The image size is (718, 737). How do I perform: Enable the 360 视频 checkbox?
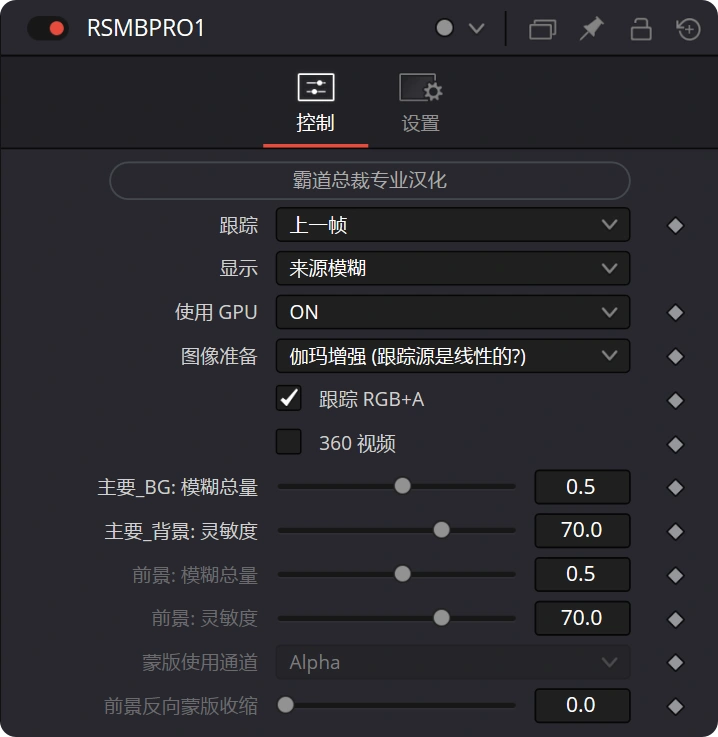tap(289, 442)
